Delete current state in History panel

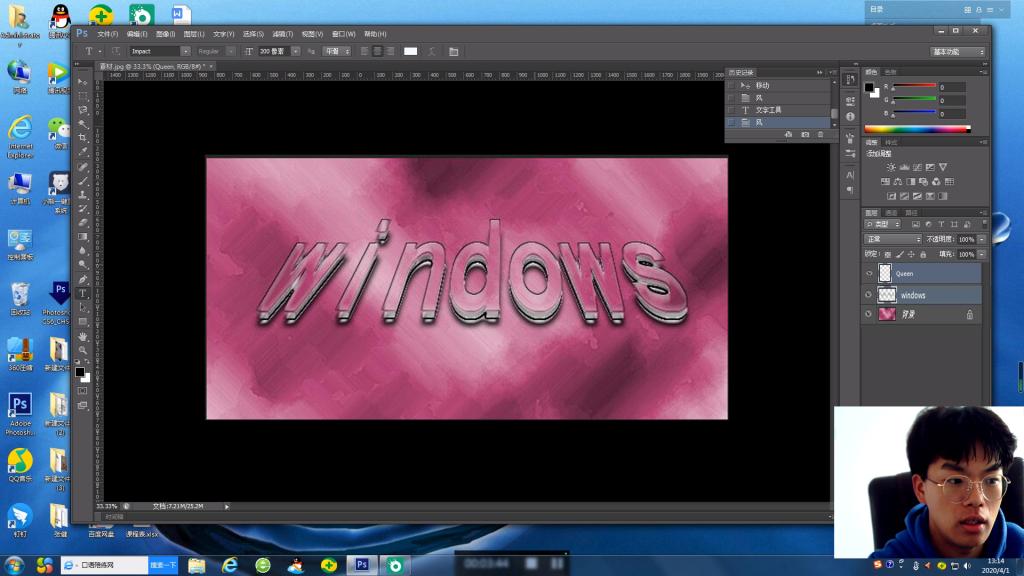coord(821,134)
